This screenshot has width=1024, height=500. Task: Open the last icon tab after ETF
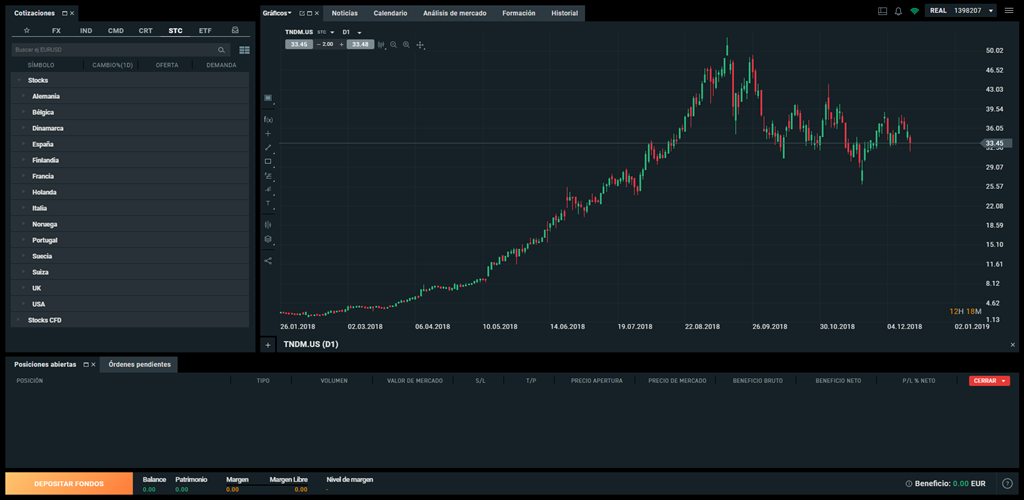click(x=235, y=30)
